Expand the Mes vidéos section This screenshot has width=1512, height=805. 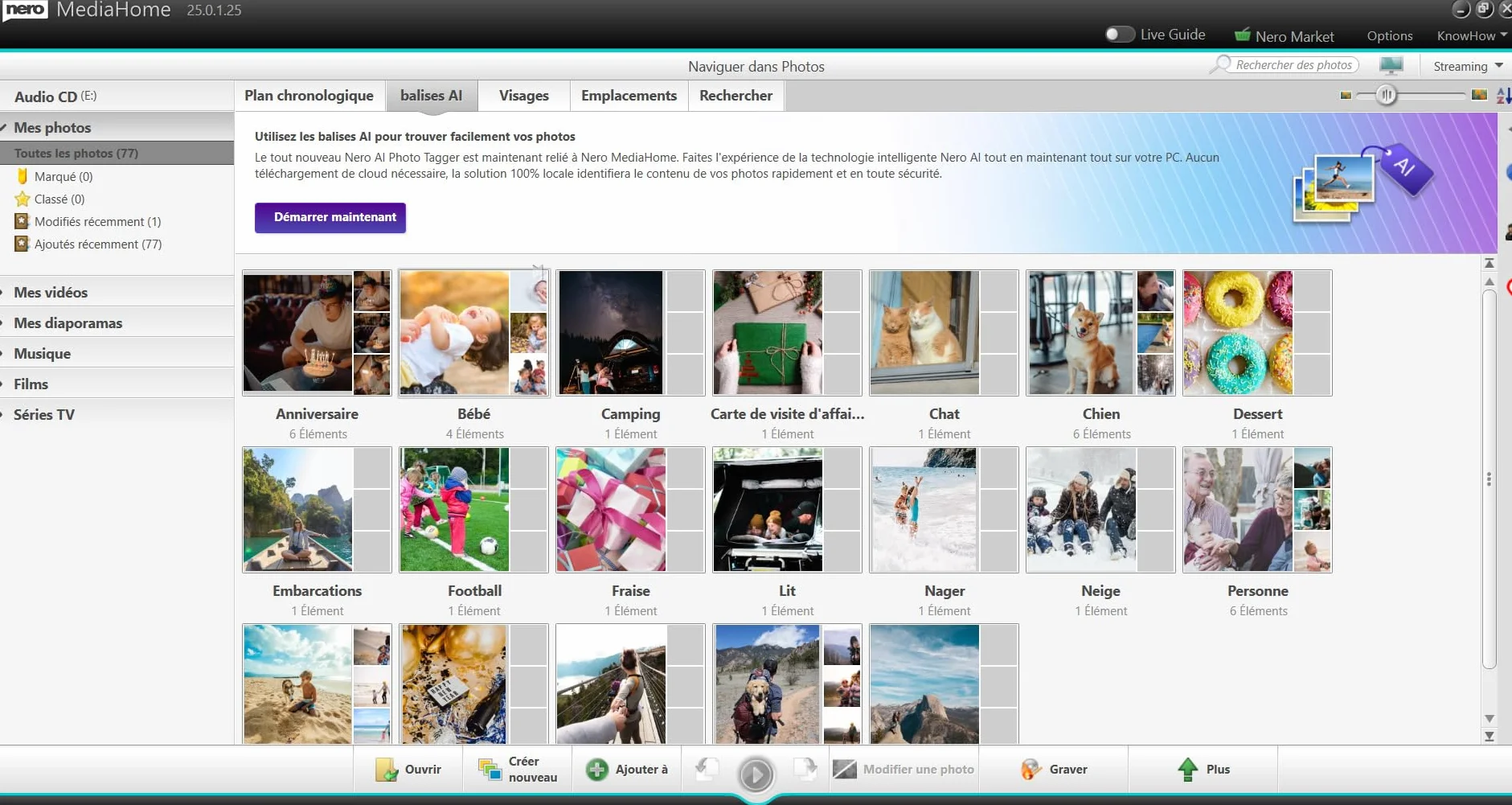pyautogui.click(x=117, y=292)
